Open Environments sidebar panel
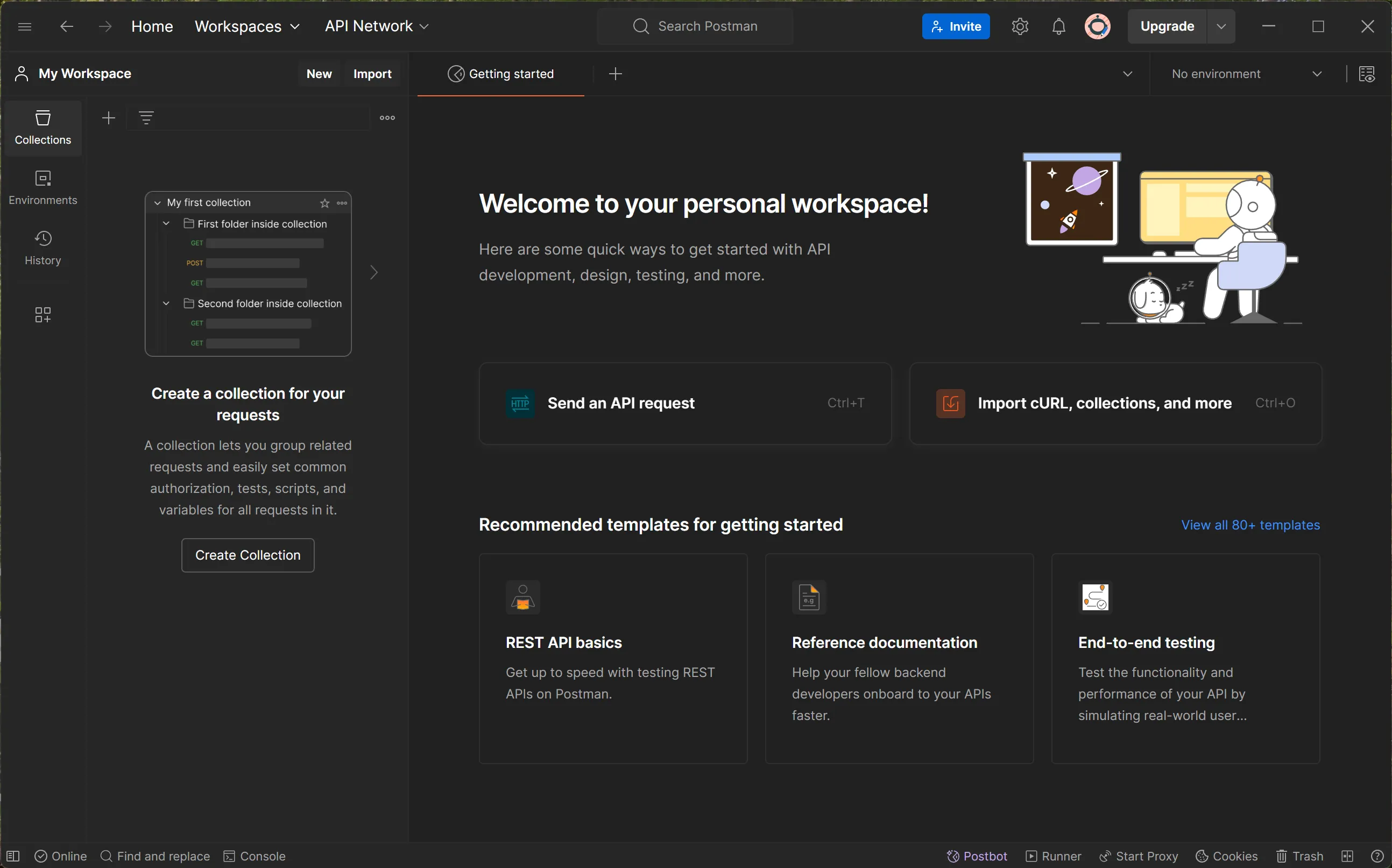The height and width of the screenshot is (868, 1392). tap(43, 188)
